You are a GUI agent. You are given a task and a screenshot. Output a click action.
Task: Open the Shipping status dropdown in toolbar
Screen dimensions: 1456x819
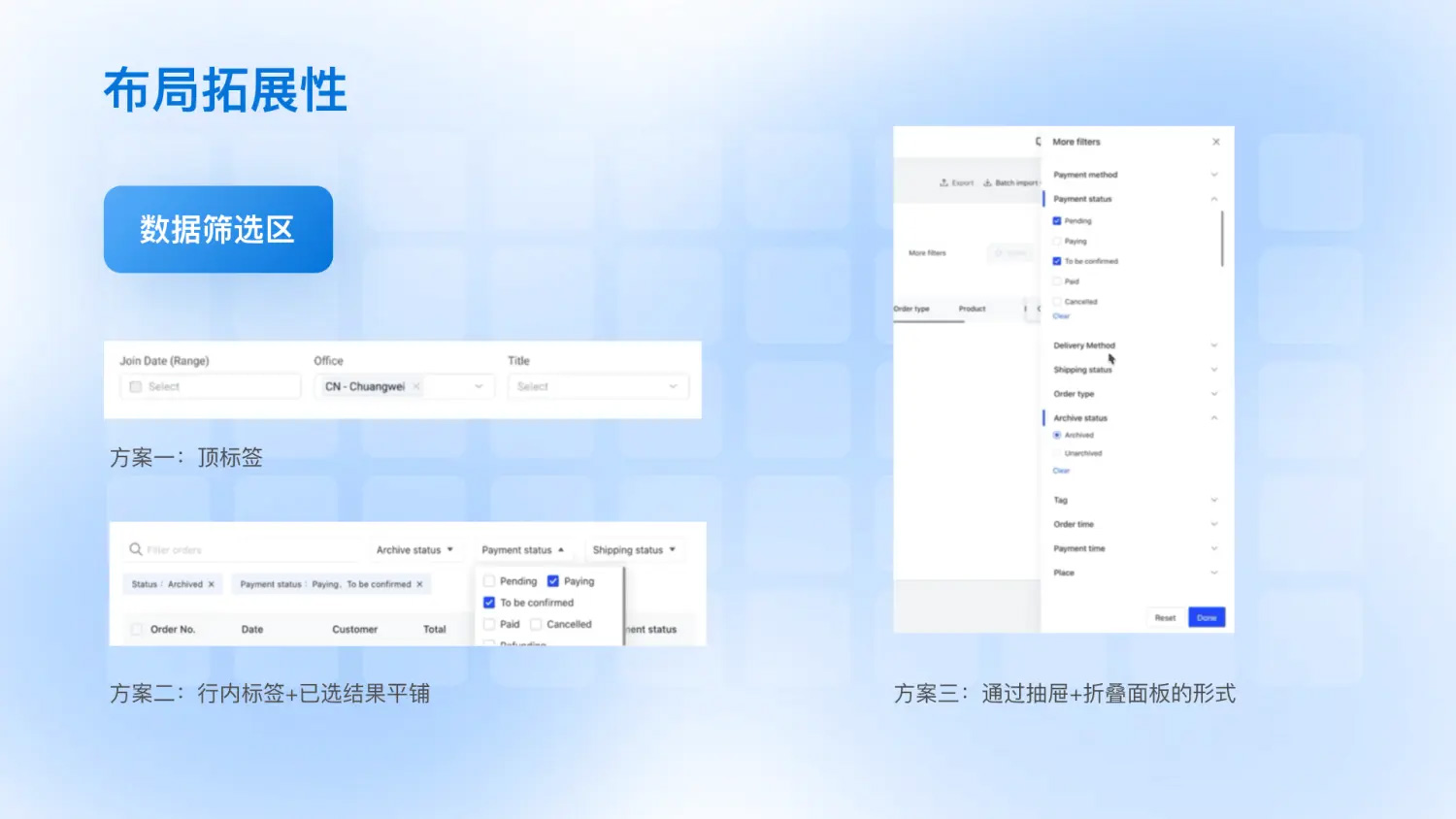pyautogui.click(x=635, y=550)
